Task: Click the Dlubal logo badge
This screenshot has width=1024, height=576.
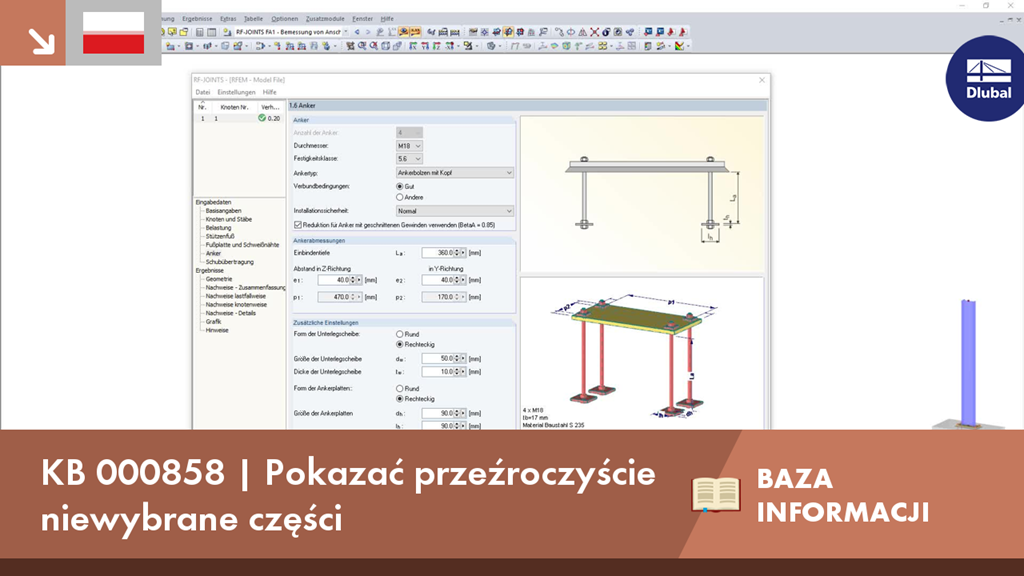Action: coord(986,78)
